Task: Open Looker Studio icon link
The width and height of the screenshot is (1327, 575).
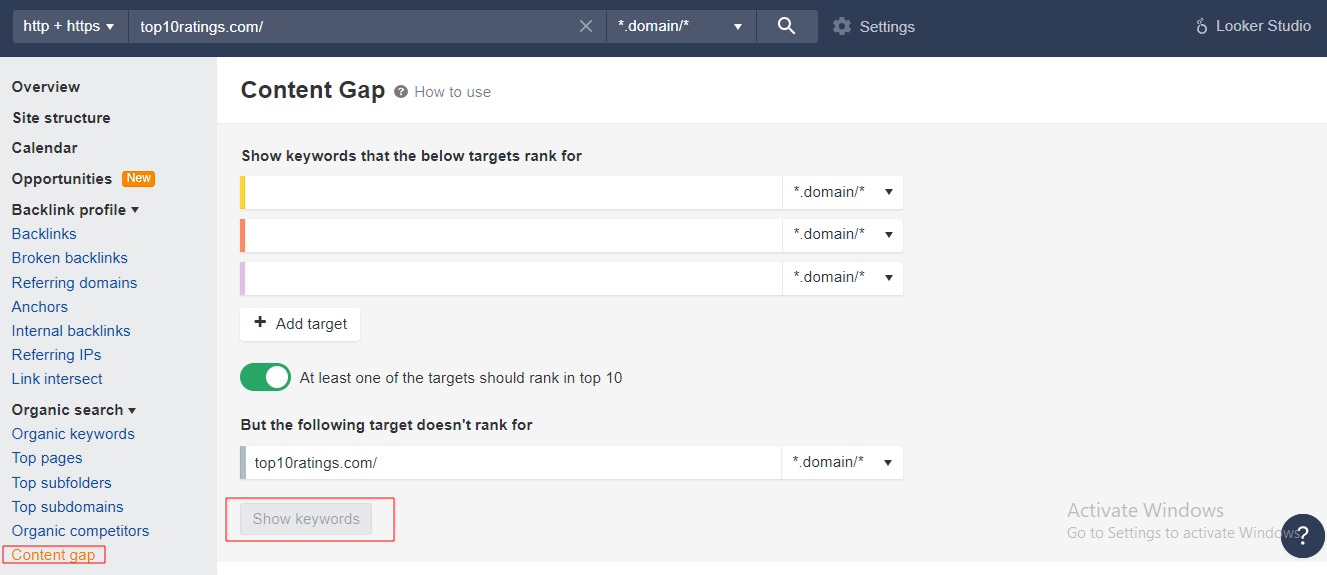Action: (1201, 26)
